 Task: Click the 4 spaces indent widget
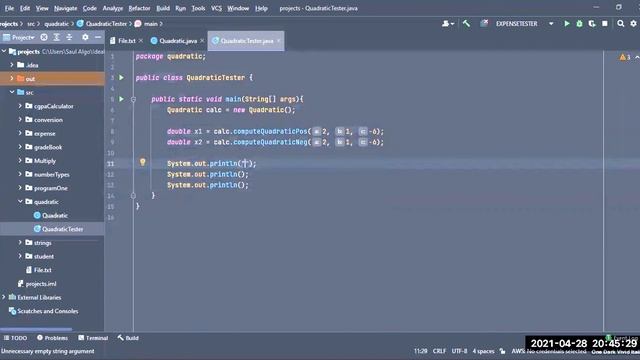tap(483, 351)
